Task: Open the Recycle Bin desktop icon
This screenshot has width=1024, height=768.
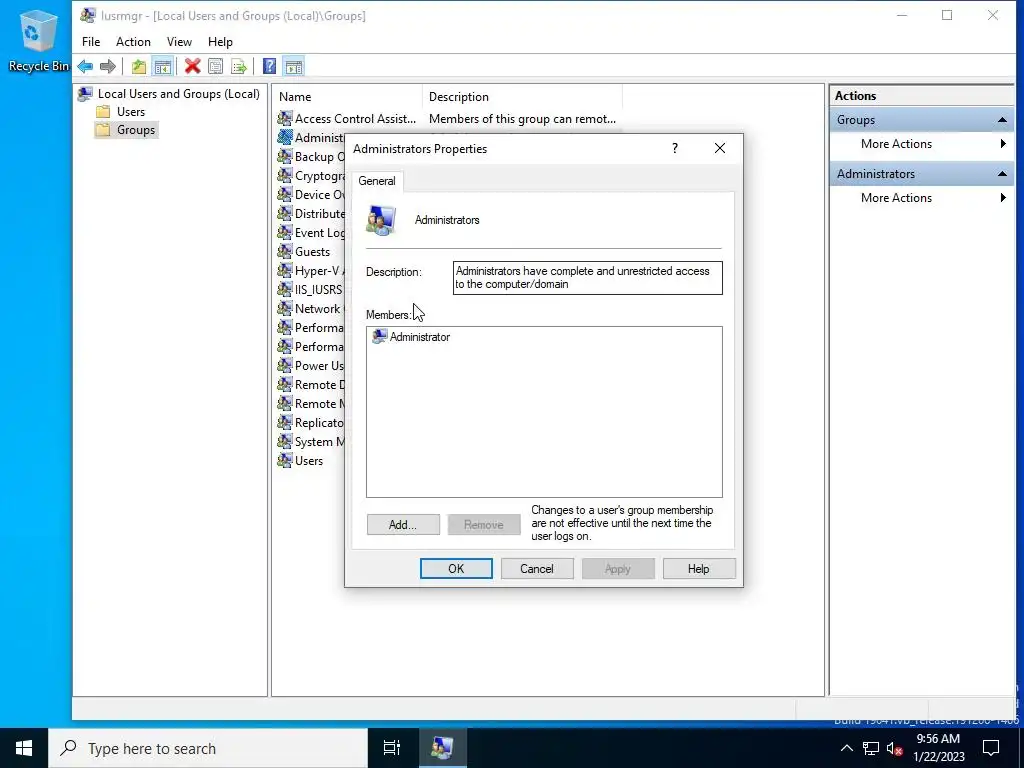Action: coord(37,39)
